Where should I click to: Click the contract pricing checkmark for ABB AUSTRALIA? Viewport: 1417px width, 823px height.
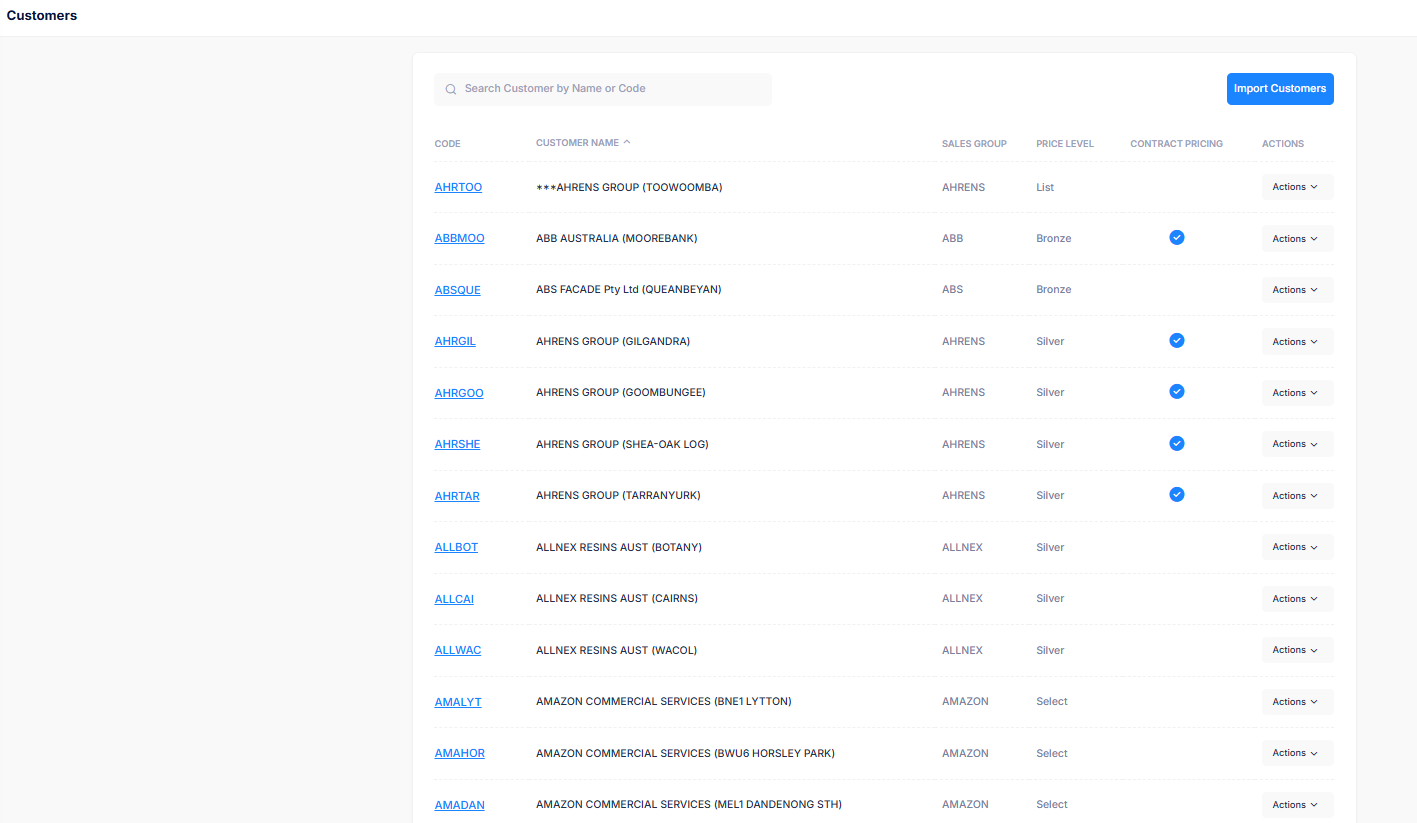1177,237
